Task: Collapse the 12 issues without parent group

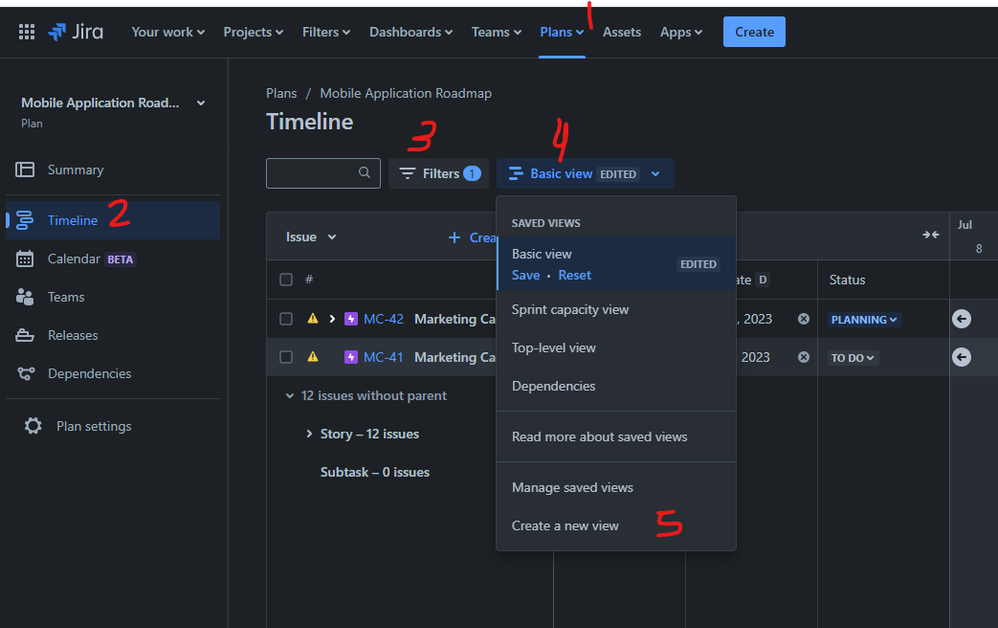Action: pos(289,395)
